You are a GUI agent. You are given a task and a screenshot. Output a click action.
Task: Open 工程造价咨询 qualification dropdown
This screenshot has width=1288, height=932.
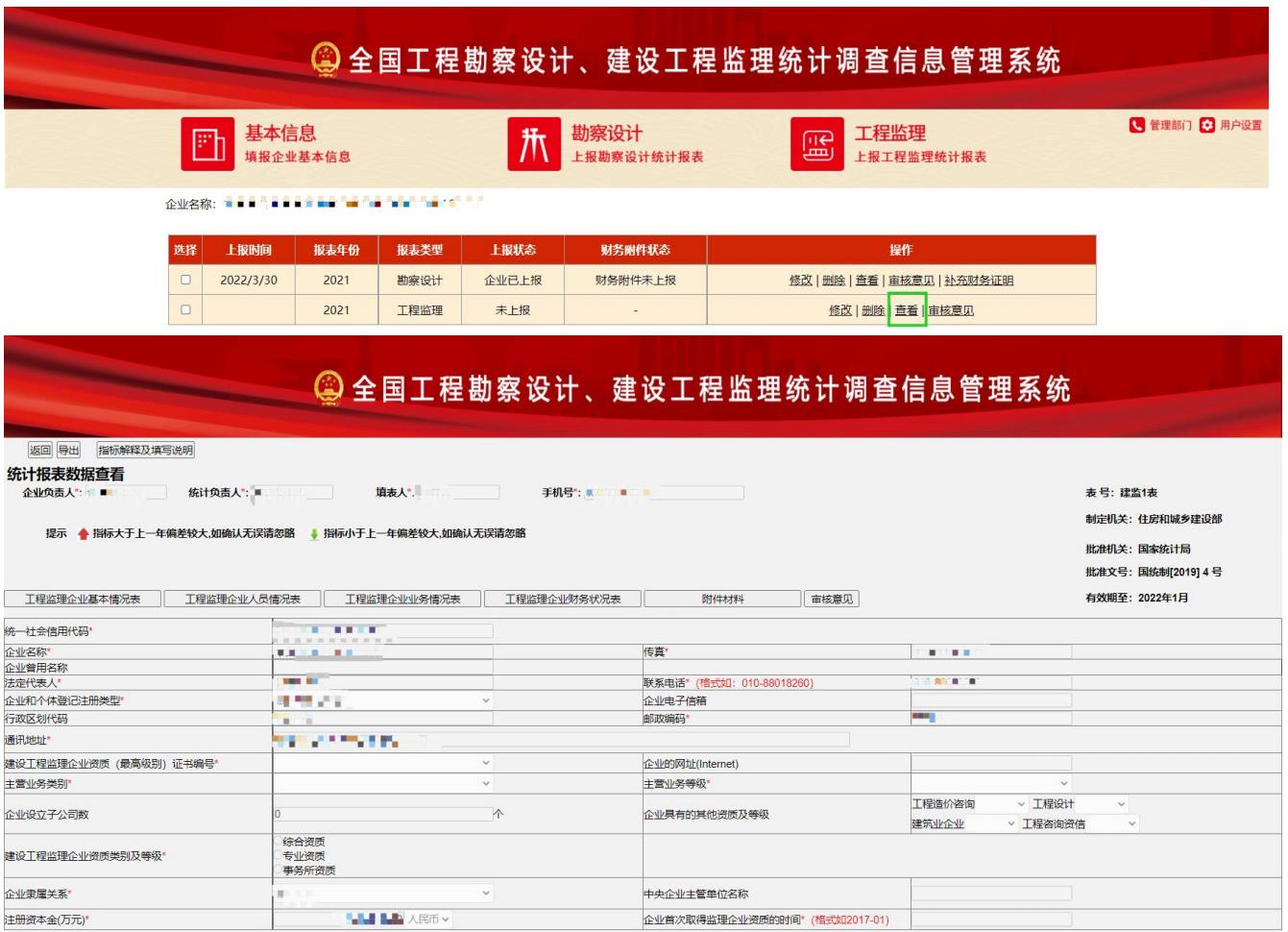(968, 804)
